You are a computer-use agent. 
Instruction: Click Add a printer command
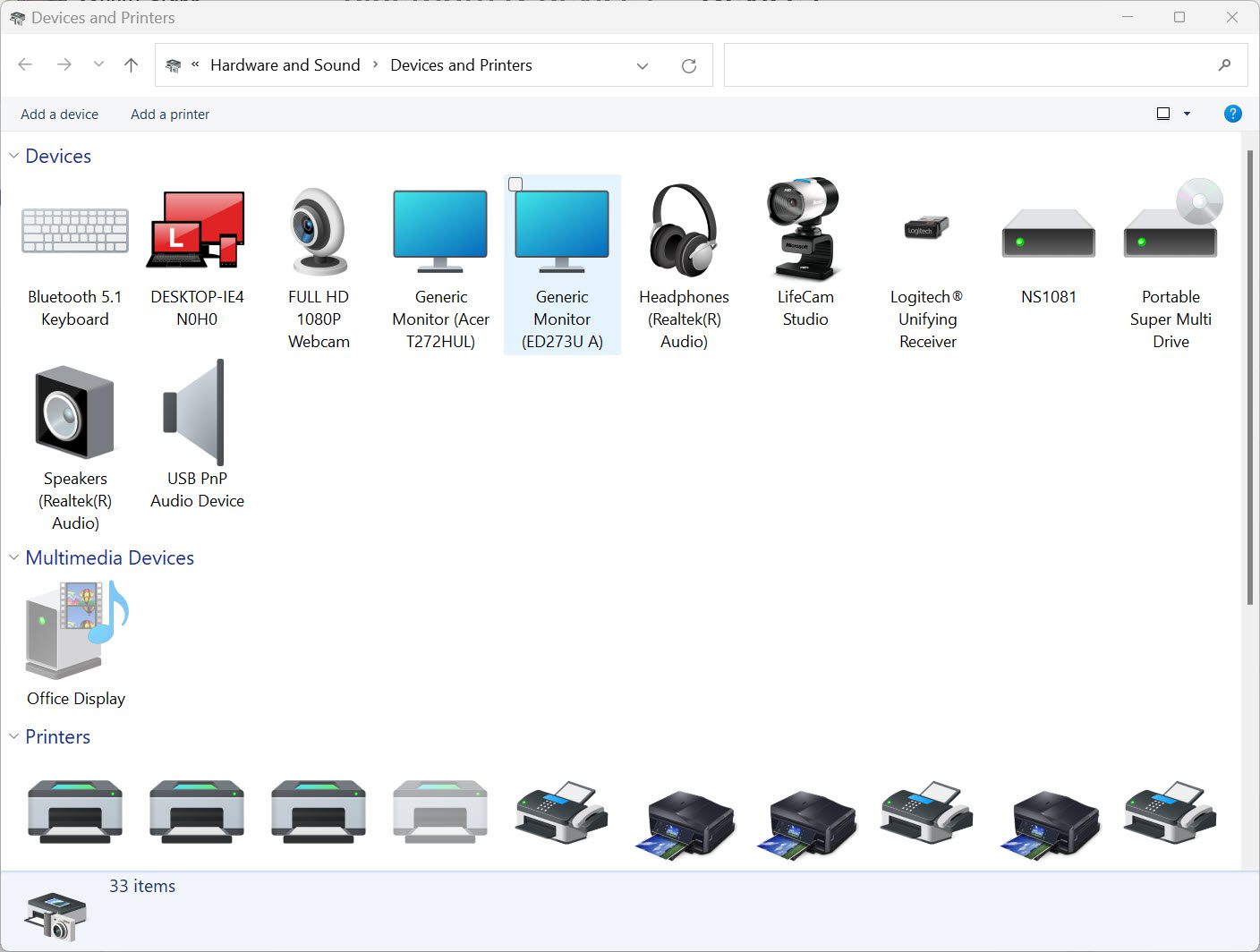(170, 115)
